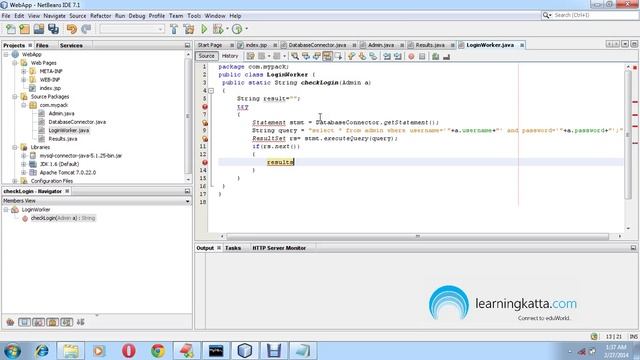Switch to the DatabaseConnector.java tab
Viewport: 640px width, 360px height.
point(317,45)
